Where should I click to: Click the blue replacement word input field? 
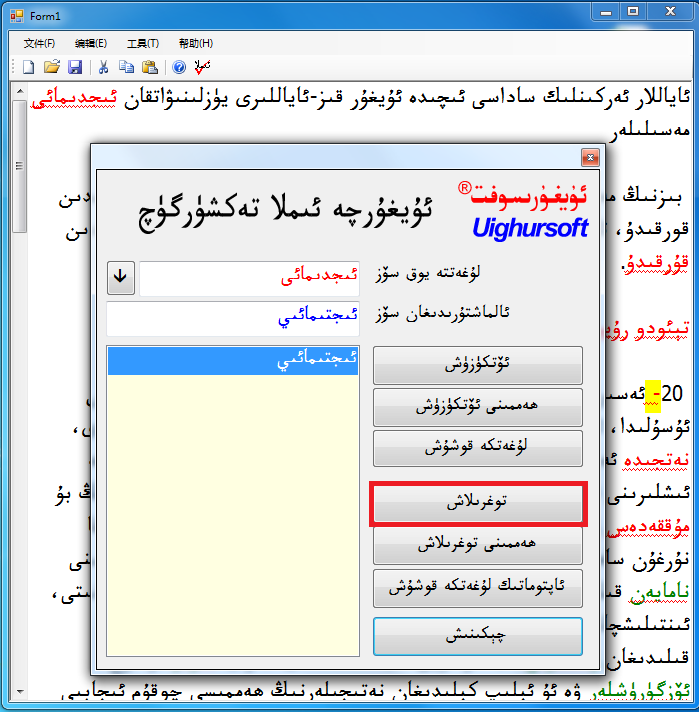click(233, 318)
